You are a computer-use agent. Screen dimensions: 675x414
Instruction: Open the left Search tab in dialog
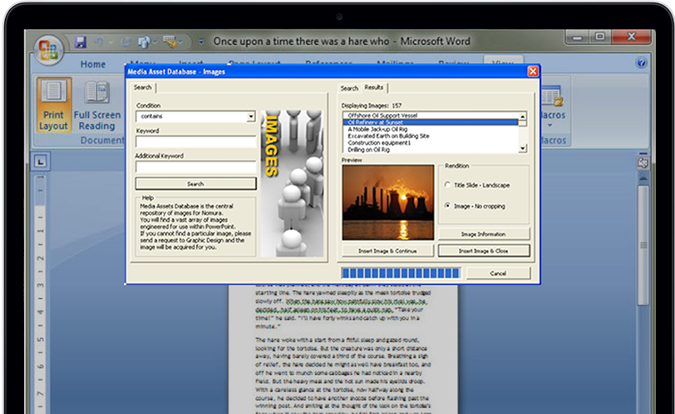[x=142, y=87]
